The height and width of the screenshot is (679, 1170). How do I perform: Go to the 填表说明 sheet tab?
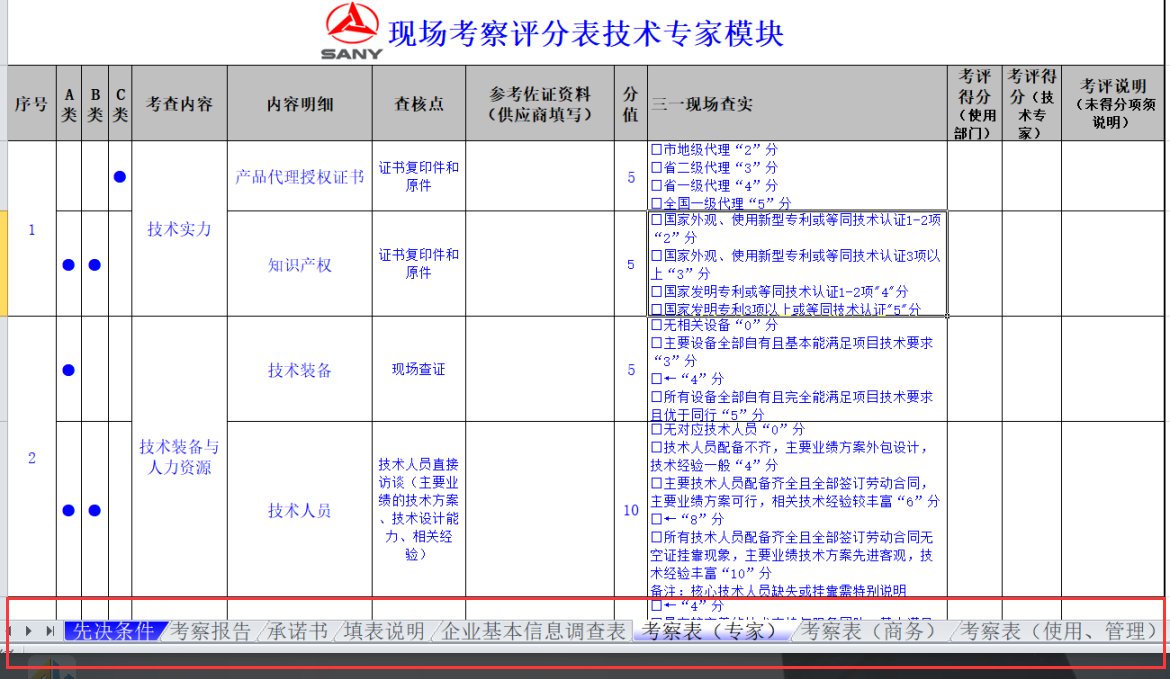click(x=384, y=631)
